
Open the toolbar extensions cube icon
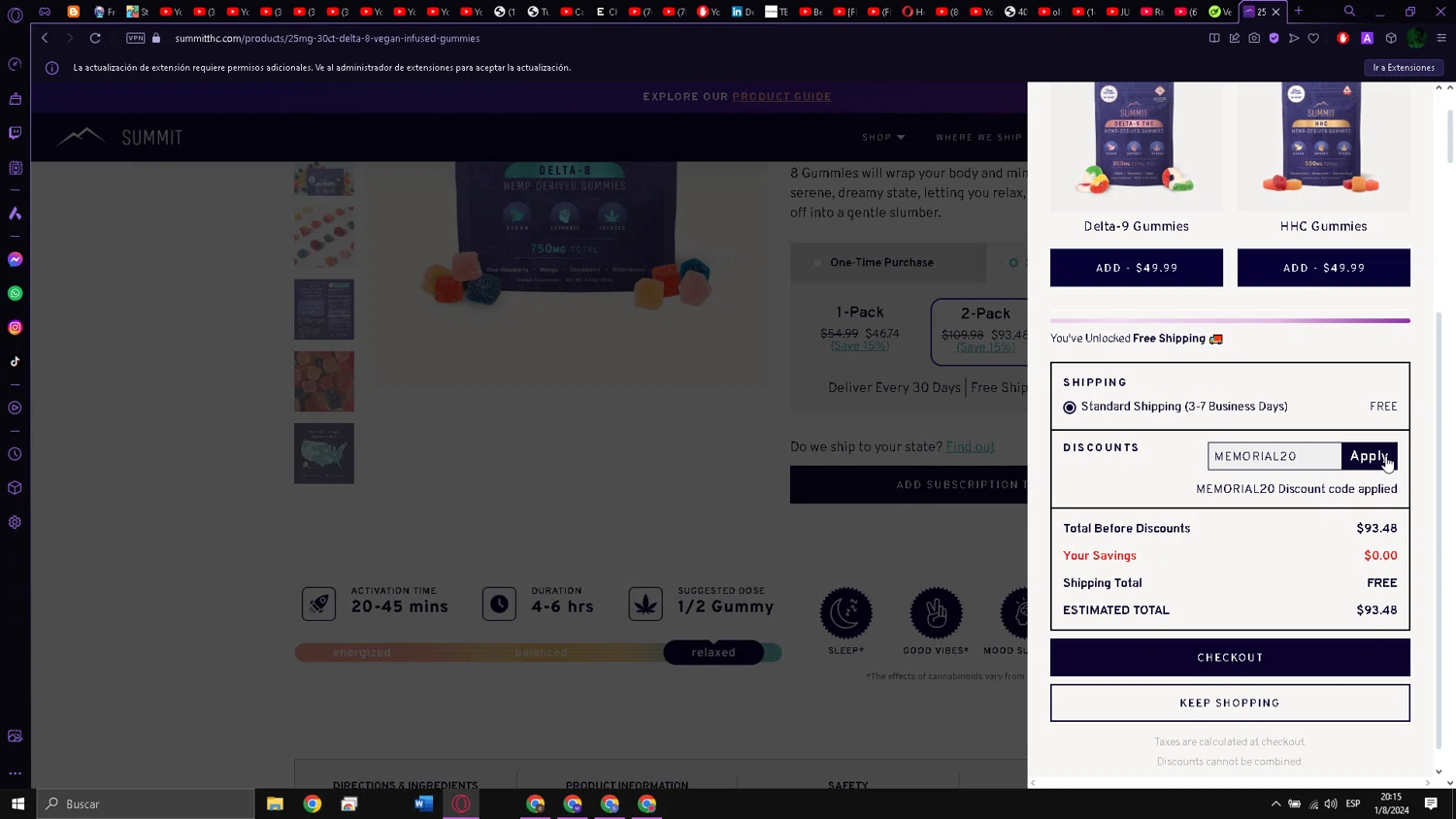point(1391,38)
